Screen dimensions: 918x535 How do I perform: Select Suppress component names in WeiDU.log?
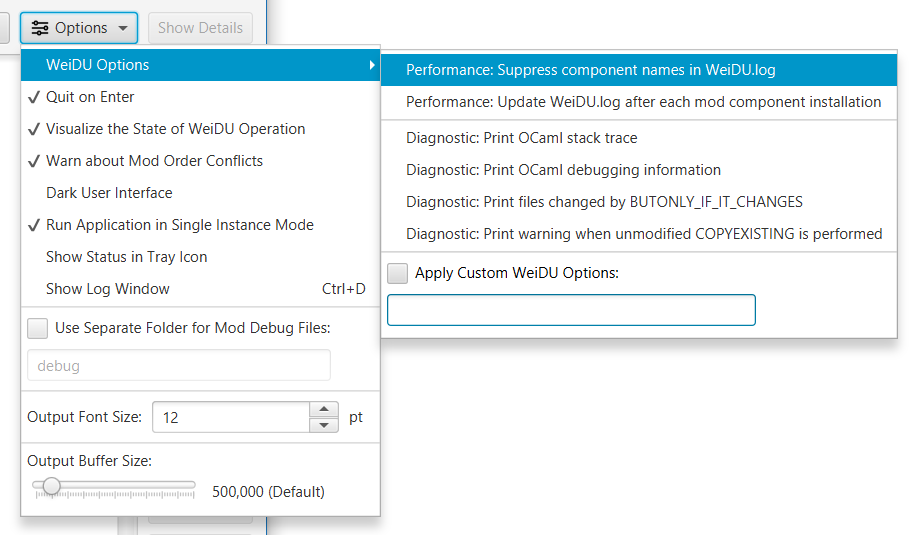[x=590, y=70]
